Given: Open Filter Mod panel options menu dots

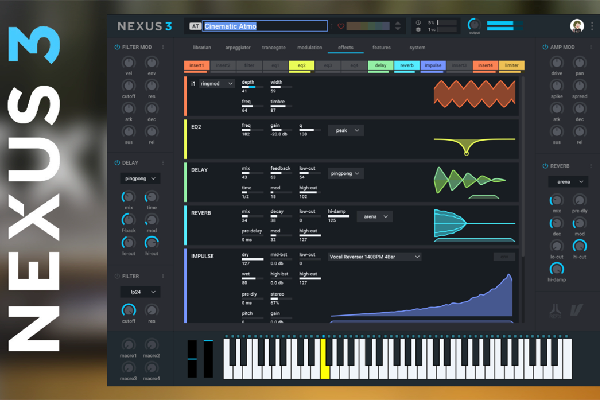Looking at the screenshot, I should [x=163, y=47].
